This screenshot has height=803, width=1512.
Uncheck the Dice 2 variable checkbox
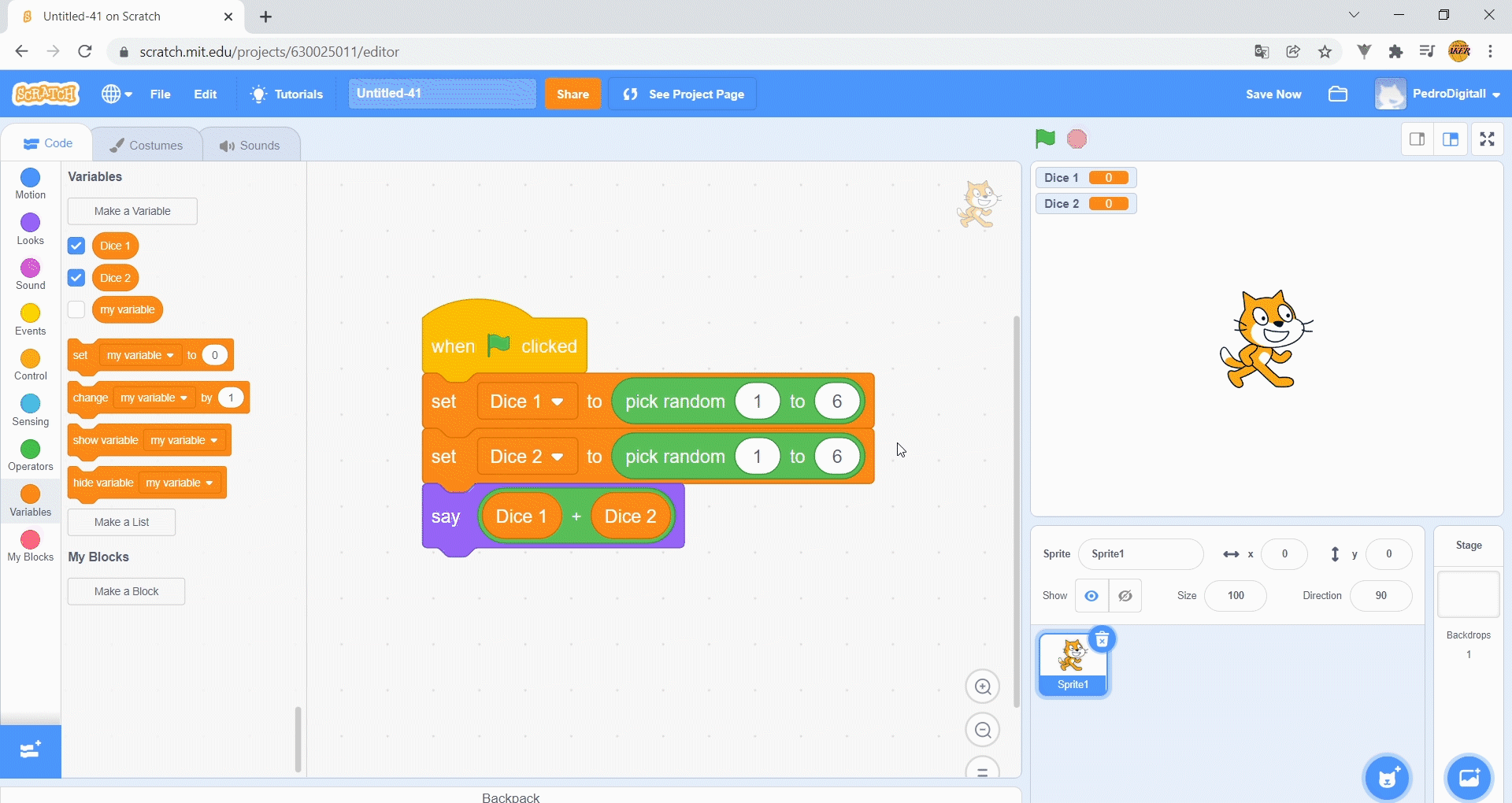[76, 278]
